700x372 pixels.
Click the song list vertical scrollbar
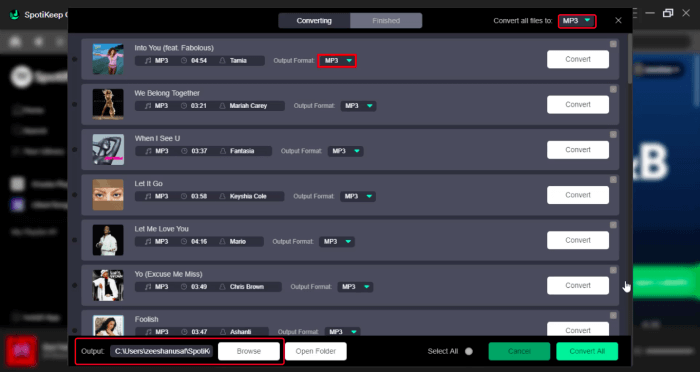(x=630, y=59)
